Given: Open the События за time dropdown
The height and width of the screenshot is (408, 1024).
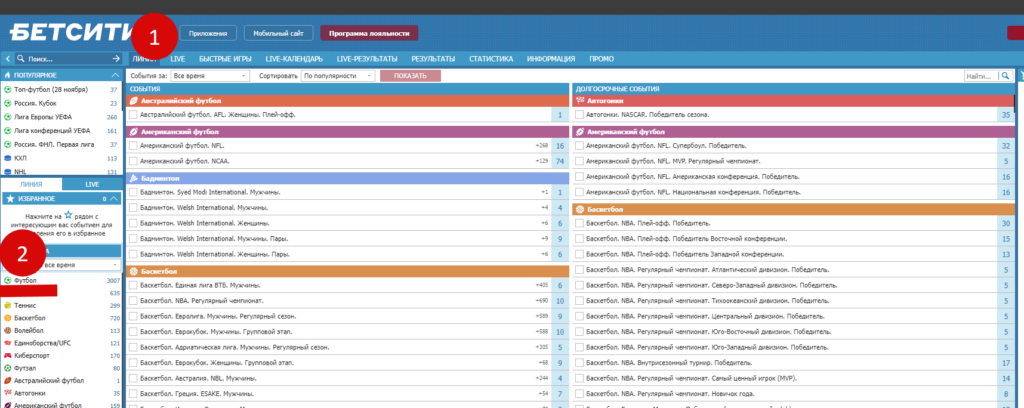Looking at the screenshot, I should point(210,76).
